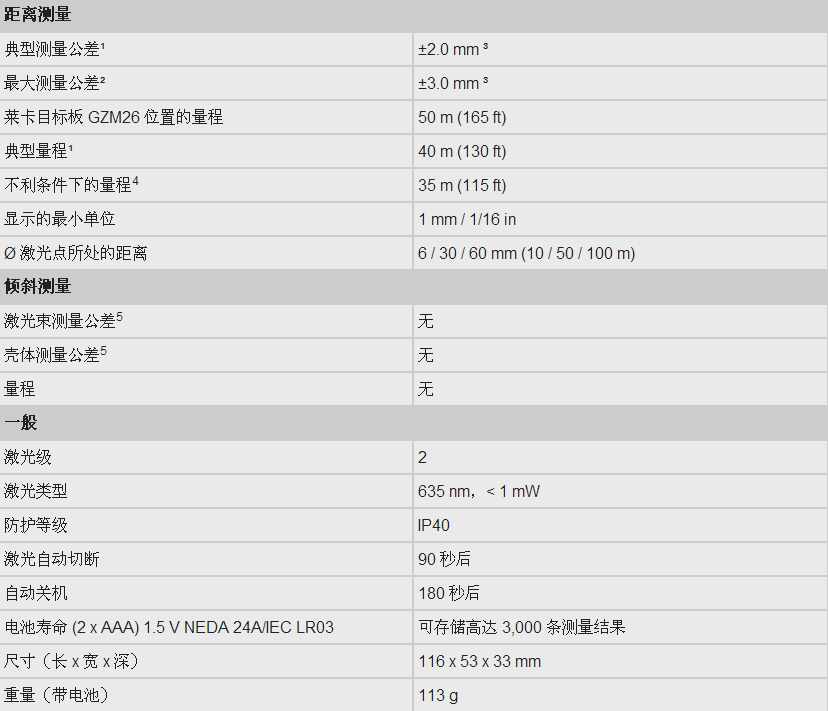Click footnote 2 next to 最大测量公差

click(x=103, y=79)
